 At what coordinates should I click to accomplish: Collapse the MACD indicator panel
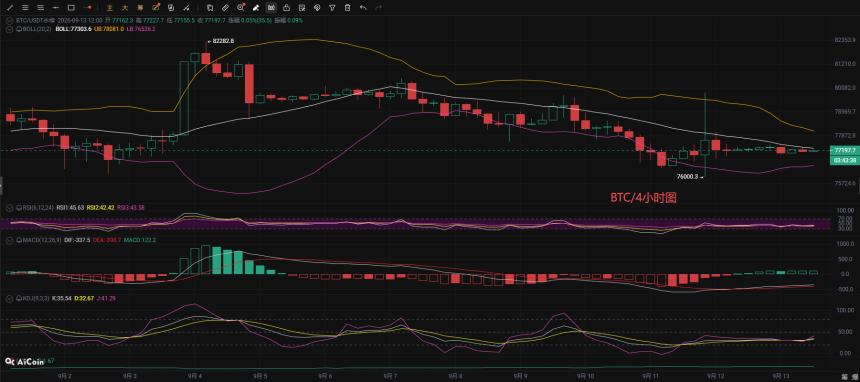coord(9,239)
